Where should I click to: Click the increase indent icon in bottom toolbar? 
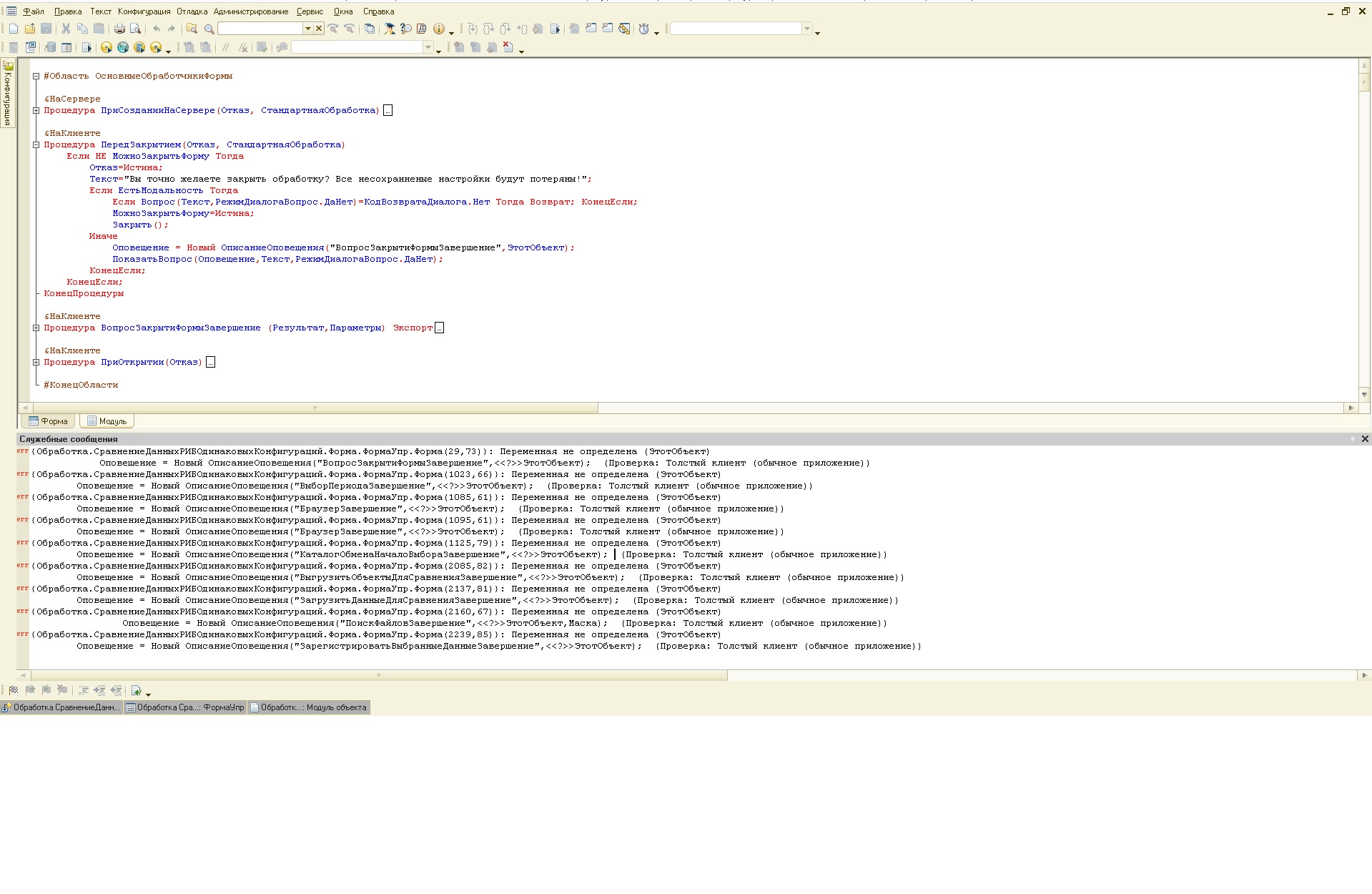99,690
